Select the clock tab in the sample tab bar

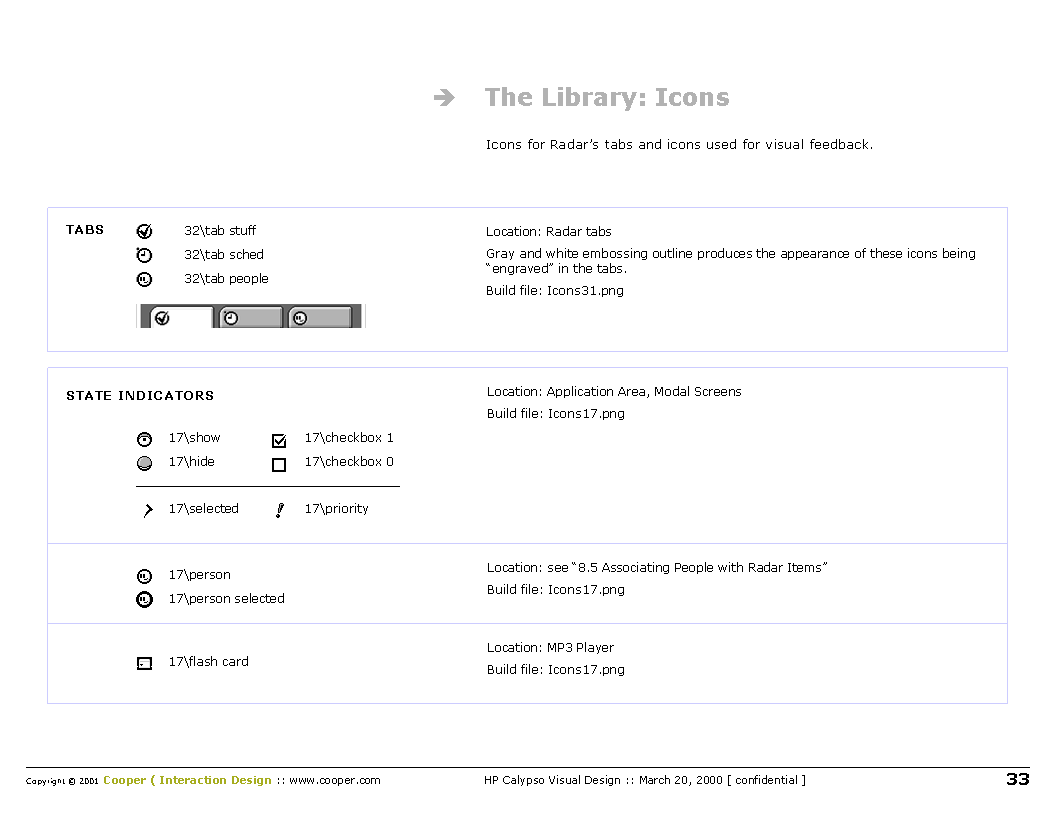click(250, 317)
